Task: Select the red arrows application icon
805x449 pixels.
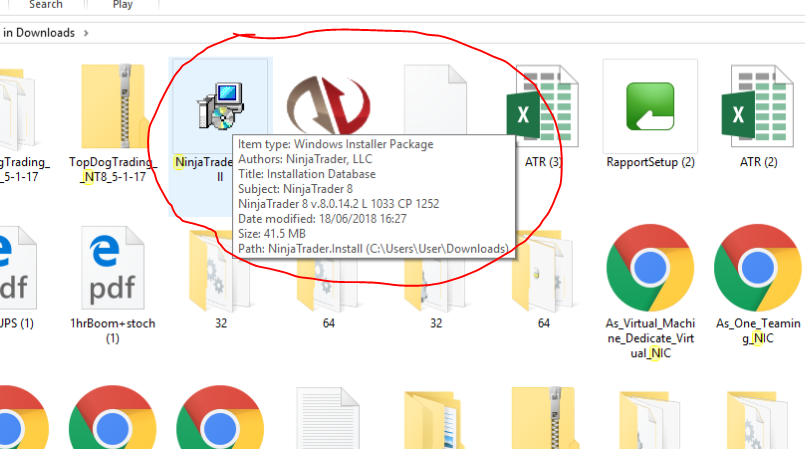Action: [x=329, y=105]
